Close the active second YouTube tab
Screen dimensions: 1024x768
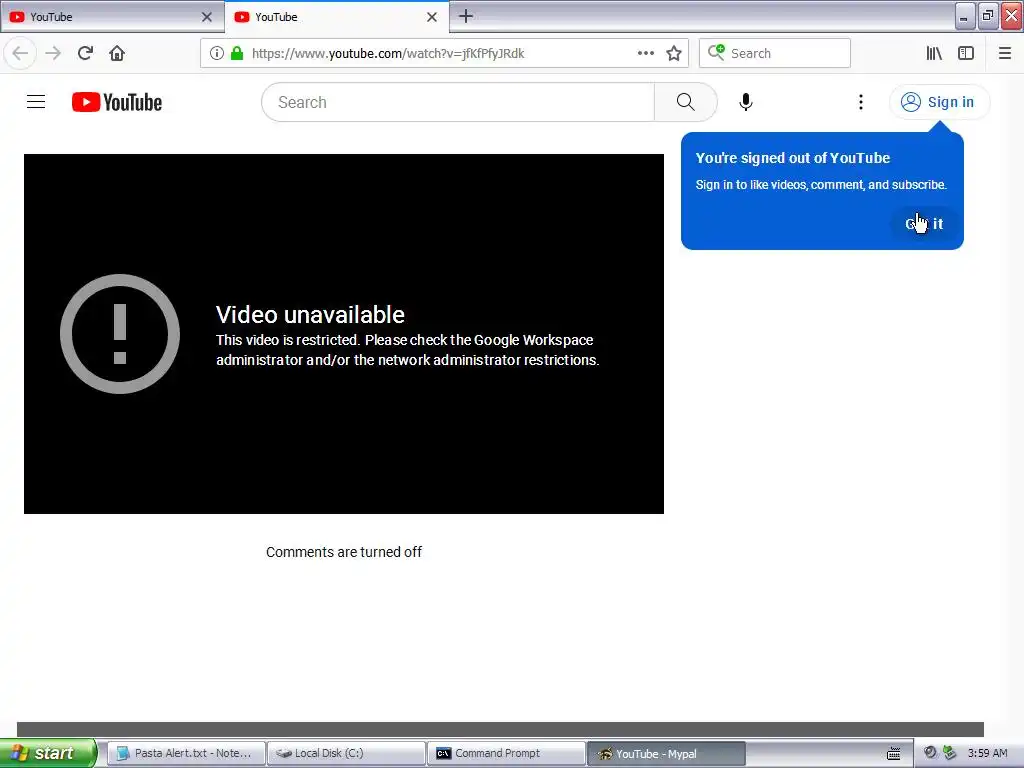point(432,17)
